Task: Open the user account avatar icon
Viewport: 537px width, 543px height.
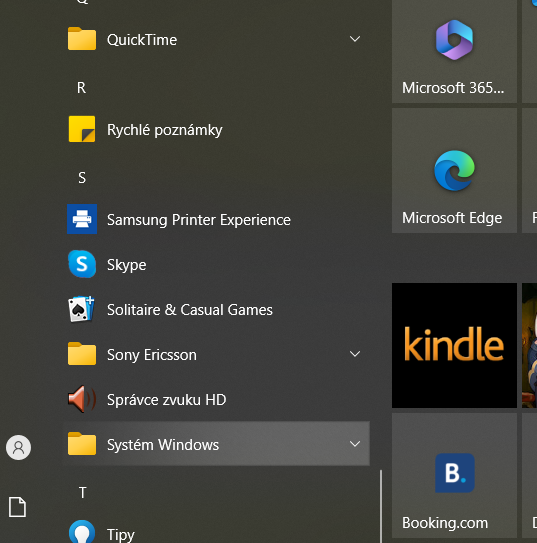Action: click(x=18, y=447)
